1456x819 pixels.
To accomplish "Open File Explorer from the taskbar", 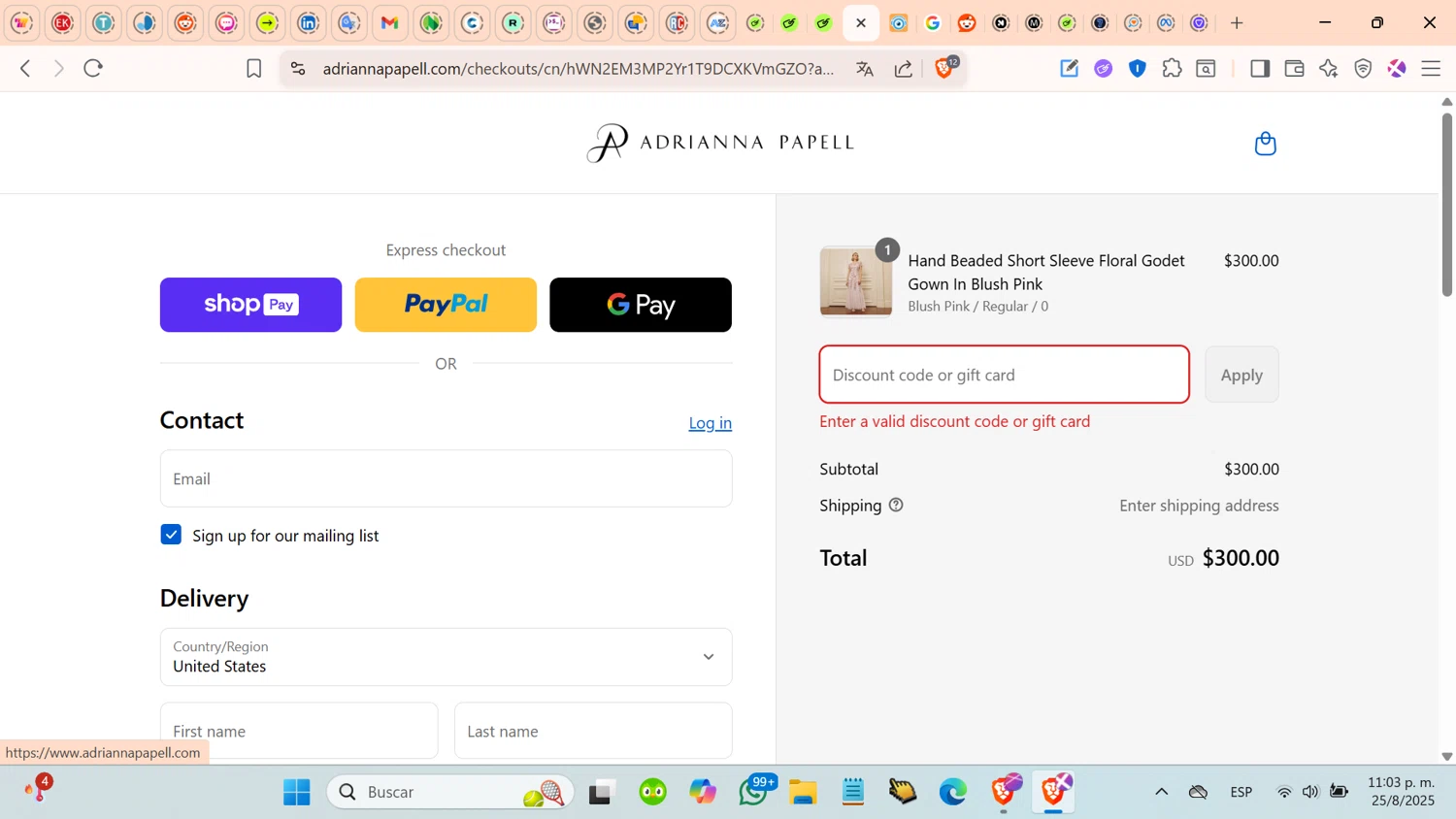I will [x=803, y=792].
